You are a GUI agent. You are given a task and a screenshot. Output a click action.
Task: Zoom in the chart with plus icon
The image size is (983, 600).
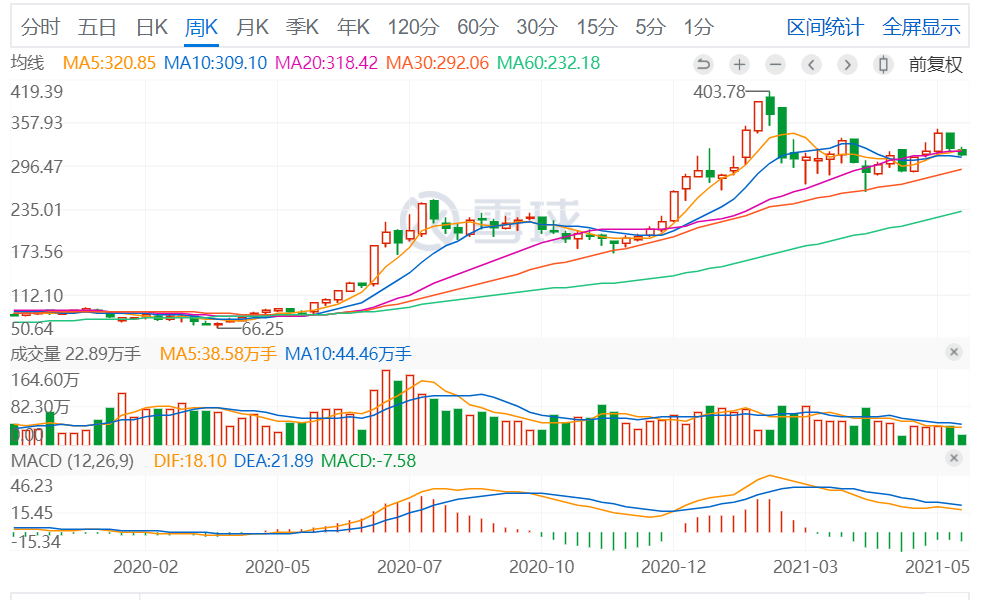[x=740, y=64]
